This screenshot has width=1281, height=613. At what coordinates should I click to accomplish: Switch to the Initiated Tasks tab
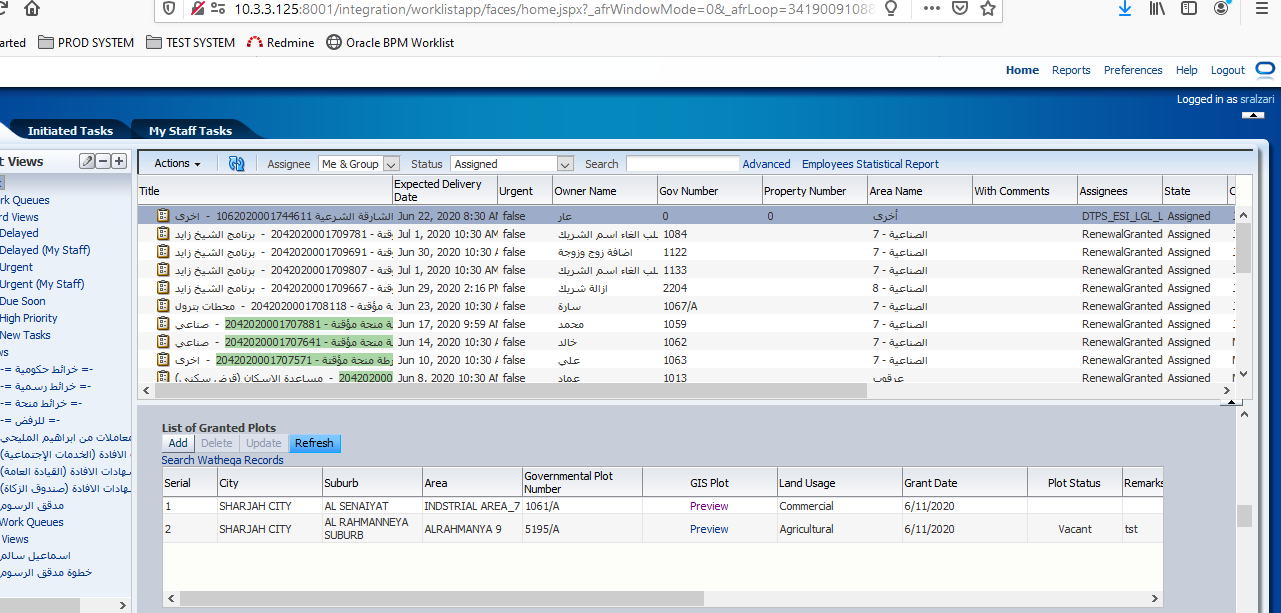70,131
